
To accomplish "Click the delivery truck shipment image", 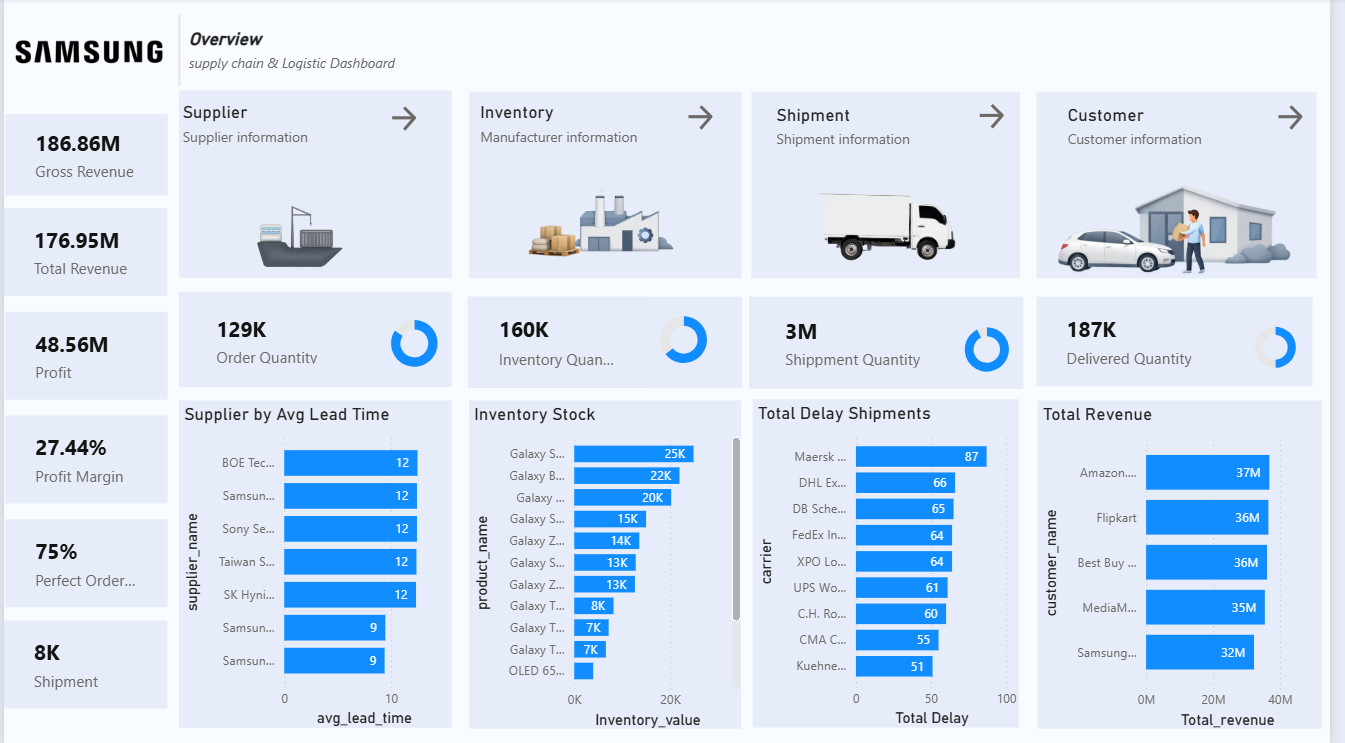I will (886, 226).
